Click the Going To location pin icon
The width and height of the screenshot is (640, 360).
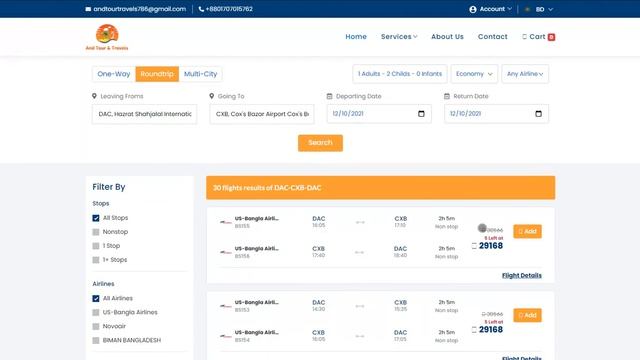pos(211,96)
